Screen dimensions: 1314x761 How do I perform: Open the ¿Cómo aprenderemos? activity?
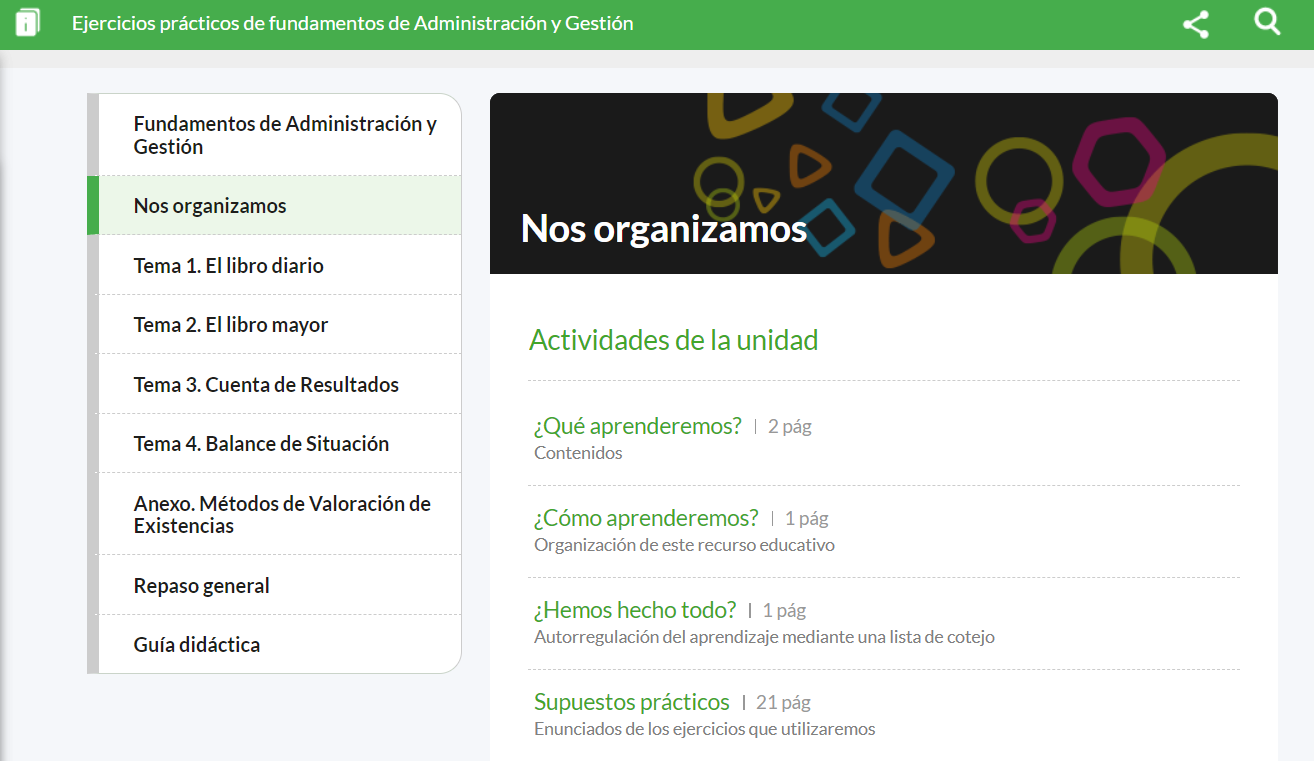pos(646,517)
